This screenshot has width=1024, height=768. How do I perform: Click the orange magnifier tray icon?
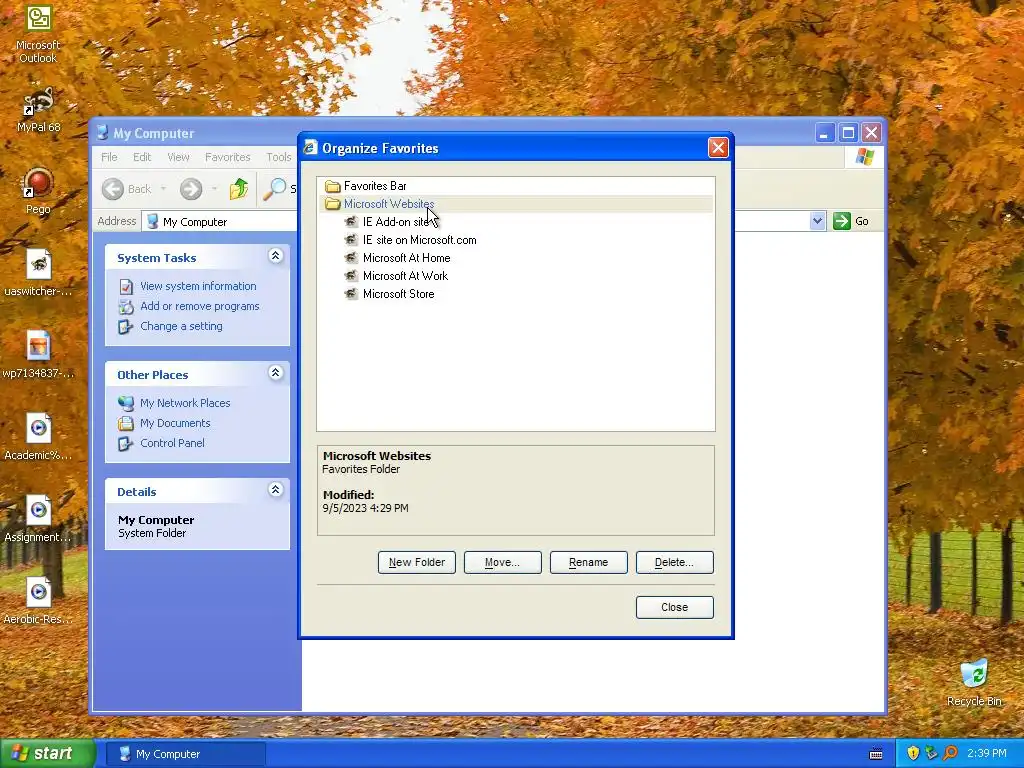click(950, 753)
